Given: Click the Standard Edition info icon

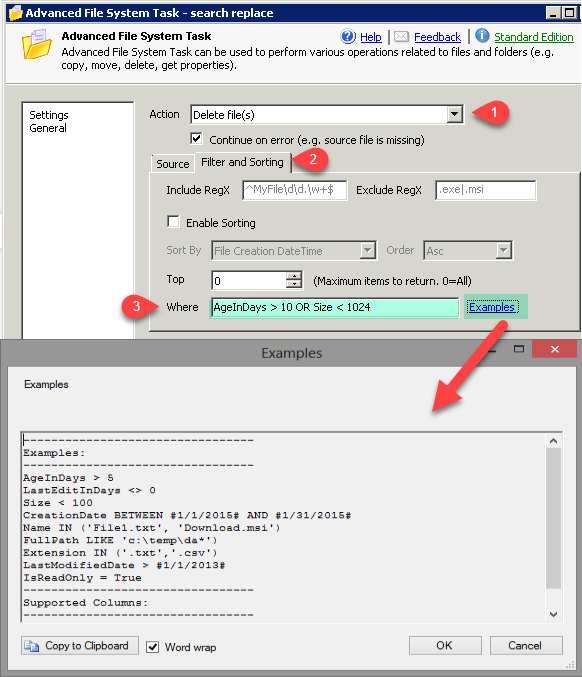Looking at the screenshot, I should point(482,36).
